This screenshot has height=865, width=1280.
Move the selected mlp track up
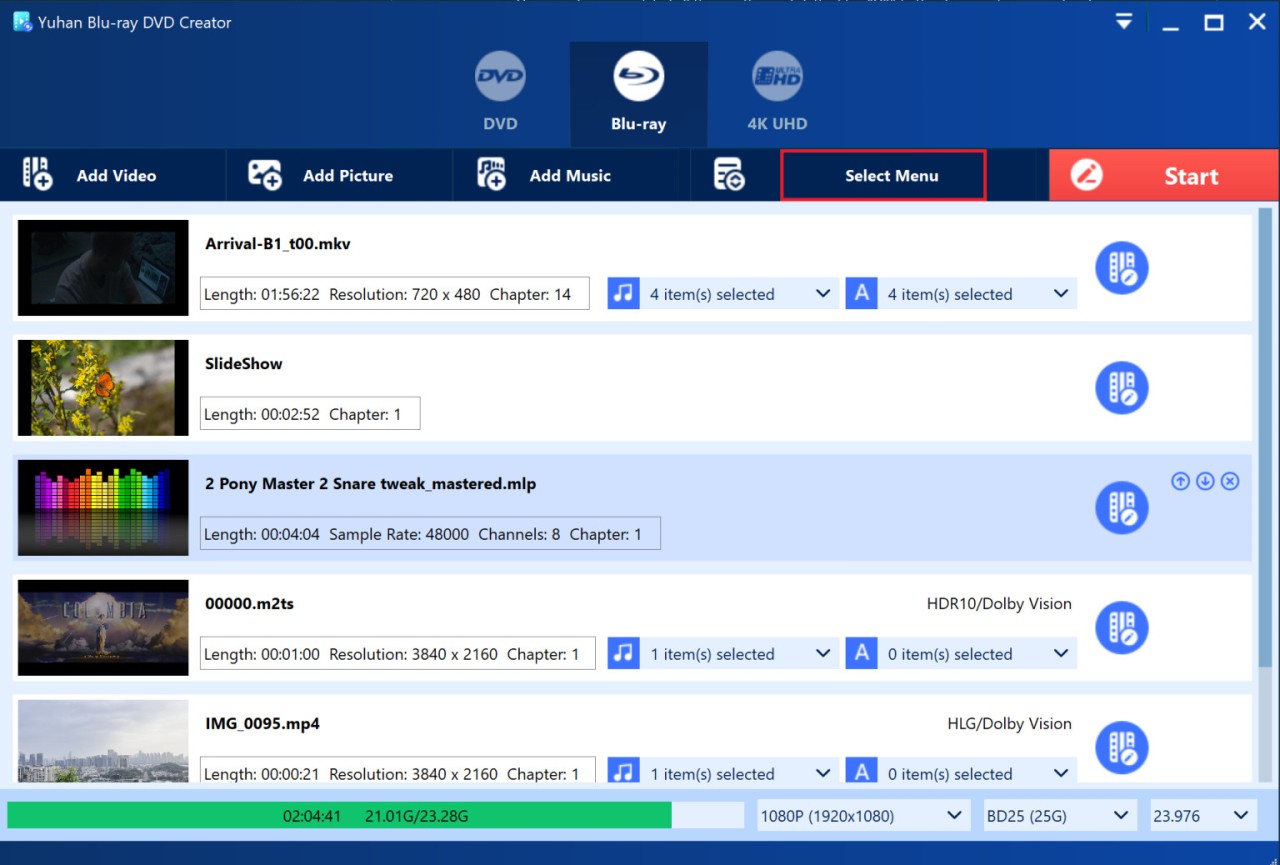[1180, 481]
